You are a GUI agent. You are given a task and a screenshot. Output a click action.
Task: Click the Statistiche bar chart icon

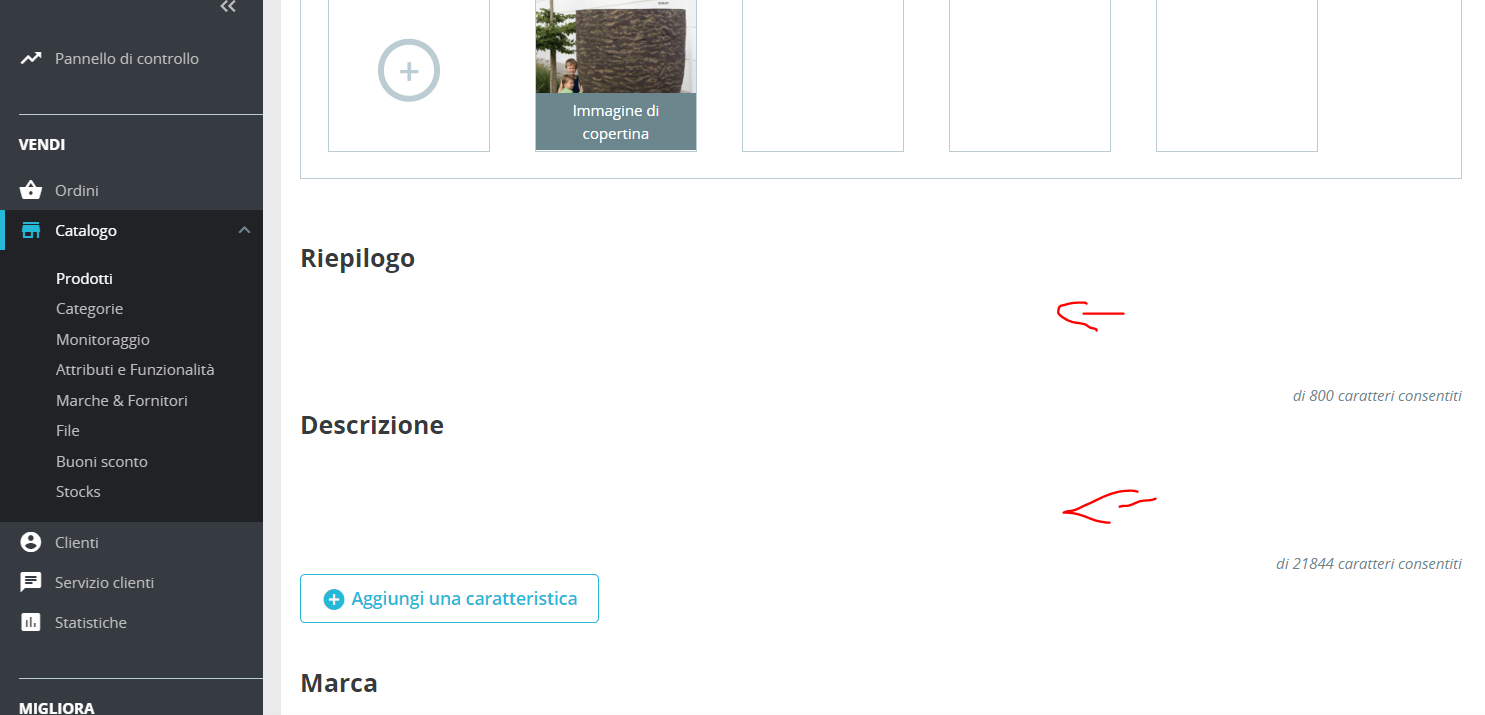[31, 622]
